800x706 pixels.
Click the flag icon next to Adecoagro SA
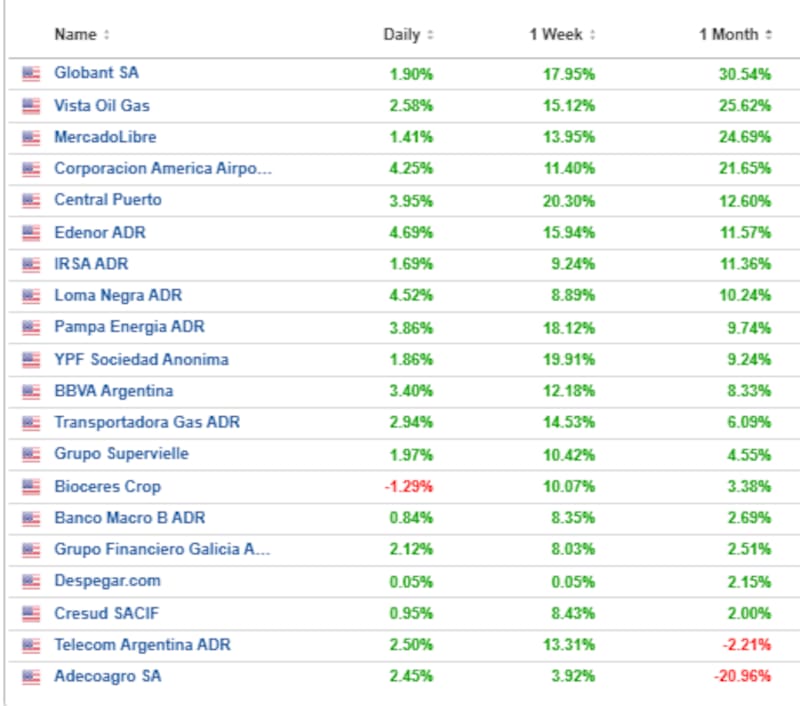click(31, 677)
